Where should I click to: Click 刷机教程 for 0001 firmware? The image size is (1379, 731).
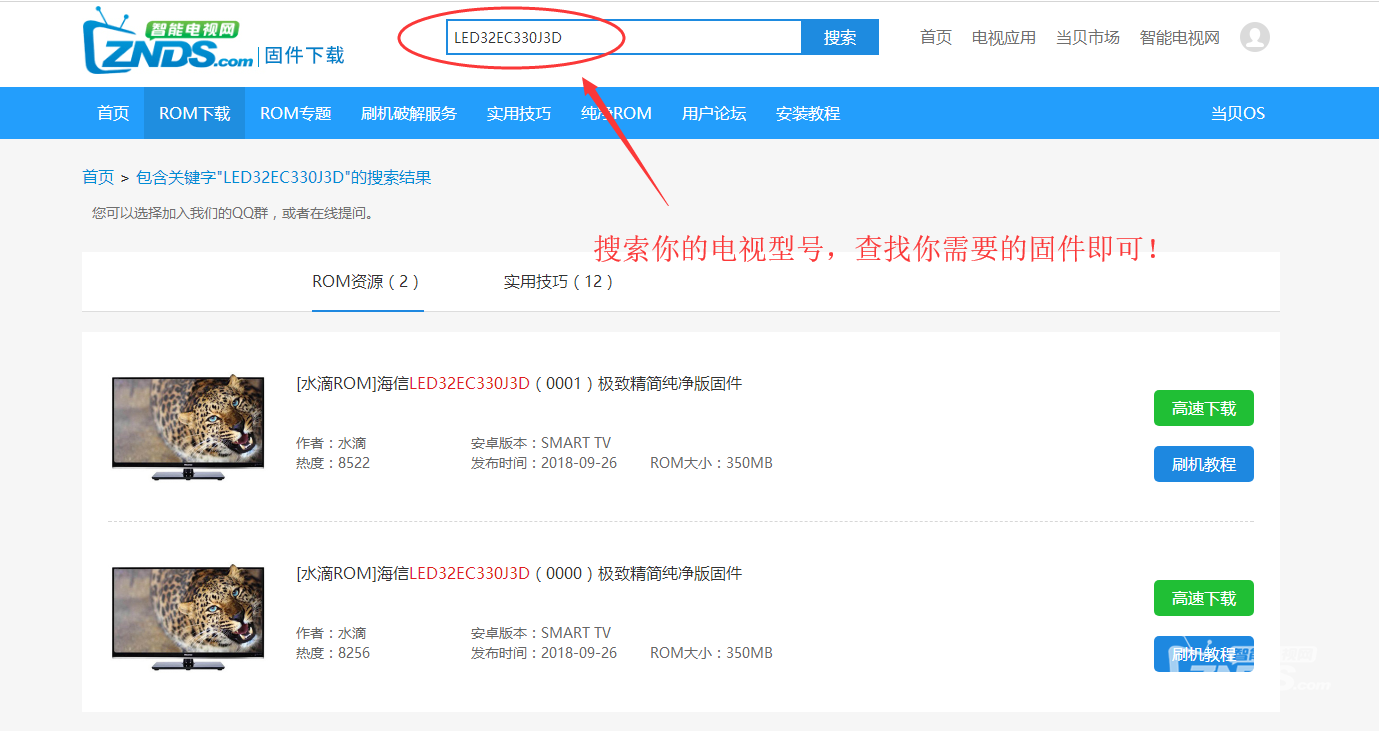click(1204, 464)
